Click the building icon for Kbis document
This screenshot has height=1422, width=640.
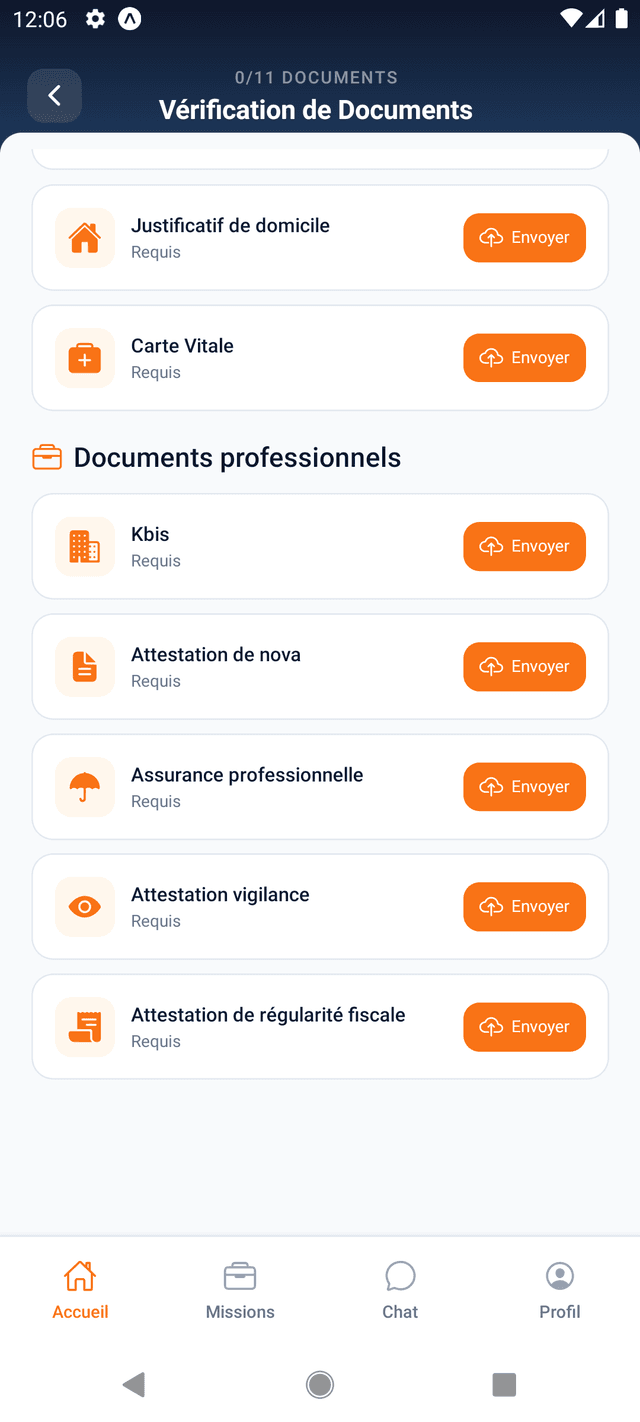point(84,546)
